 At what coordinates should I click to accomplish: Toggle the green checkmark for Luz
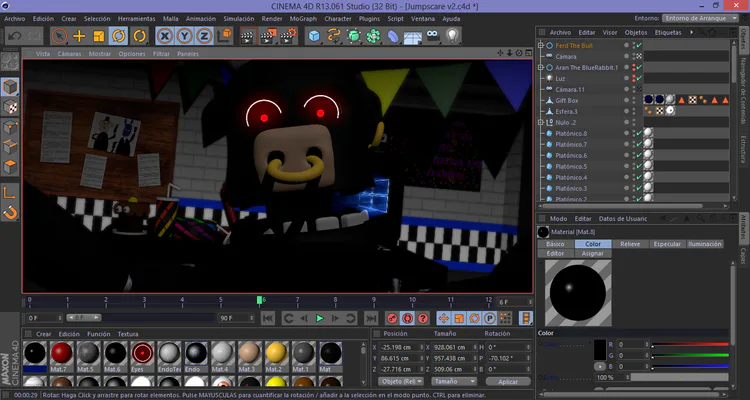coord(639,78)
